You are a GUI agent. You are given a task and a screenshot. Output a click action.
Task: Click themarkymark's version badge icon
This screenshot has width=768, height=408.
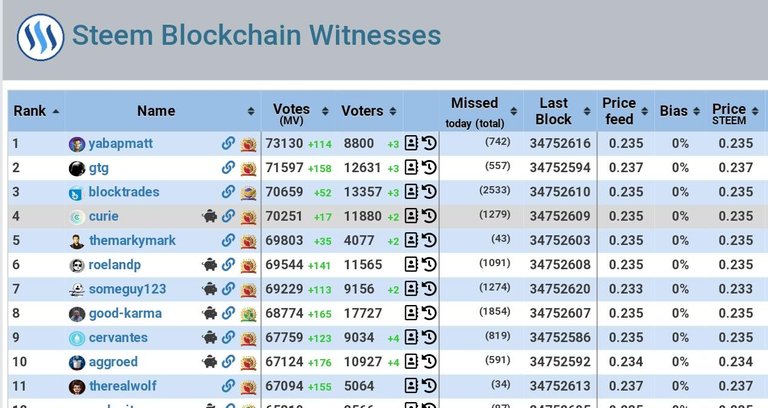click(x=249, y=241)
